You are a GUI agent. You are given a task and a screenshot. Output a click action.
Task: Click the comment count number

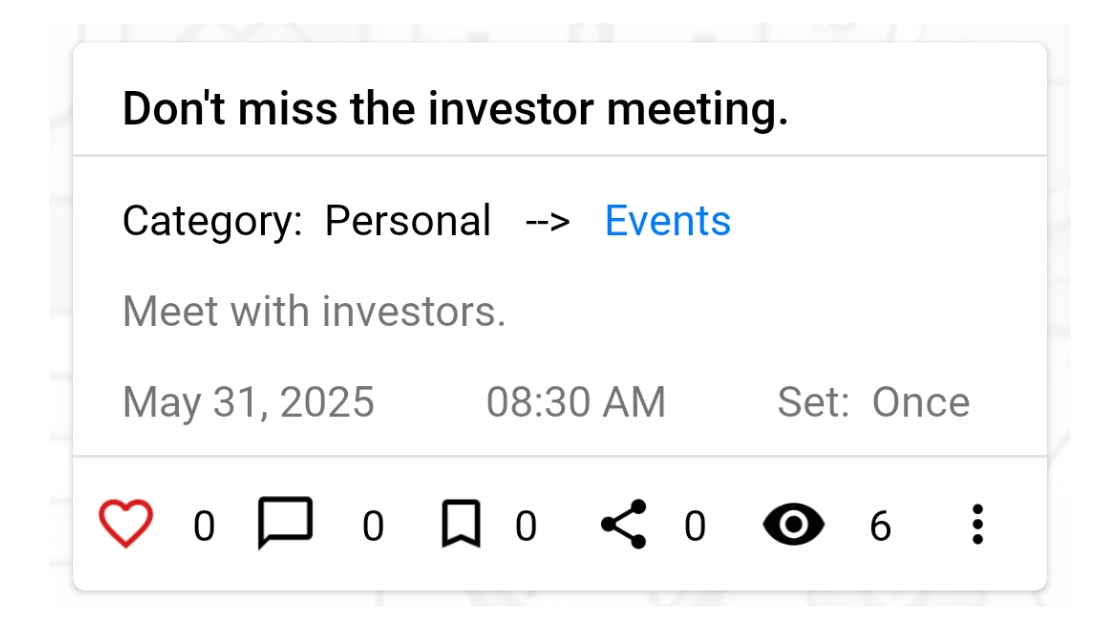click(373, 526)
